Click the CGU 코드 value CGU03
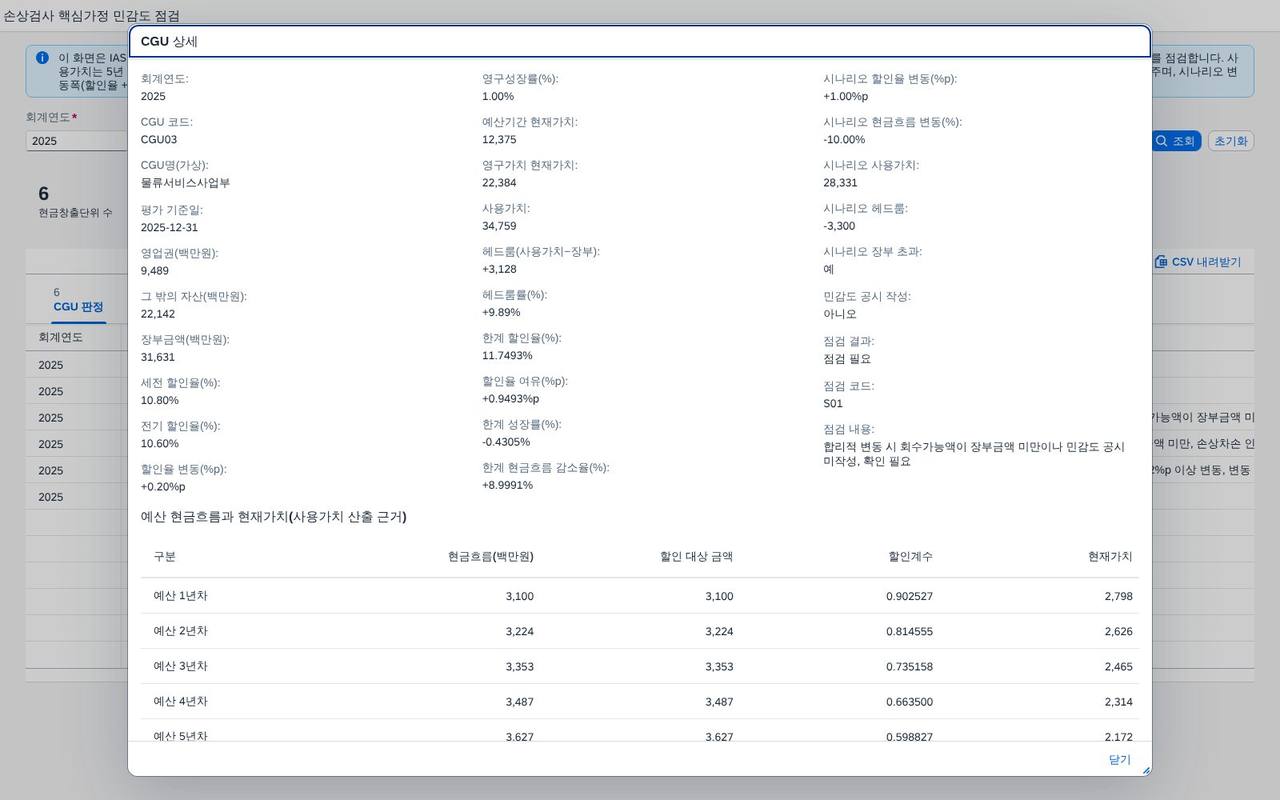 pyautogui.click(x=159, y=140)
